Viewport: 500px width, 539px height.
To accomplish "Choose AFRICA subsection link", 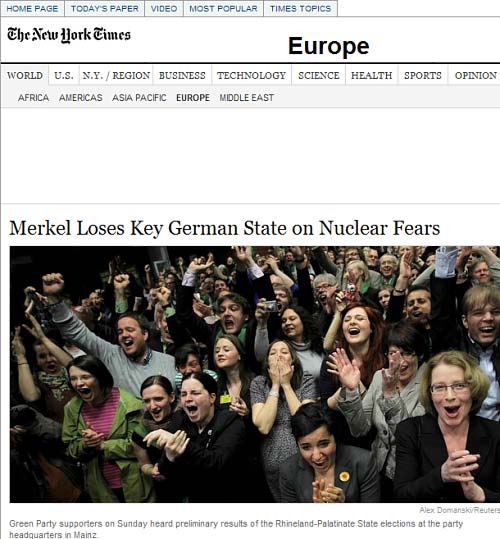I will 33,98.
